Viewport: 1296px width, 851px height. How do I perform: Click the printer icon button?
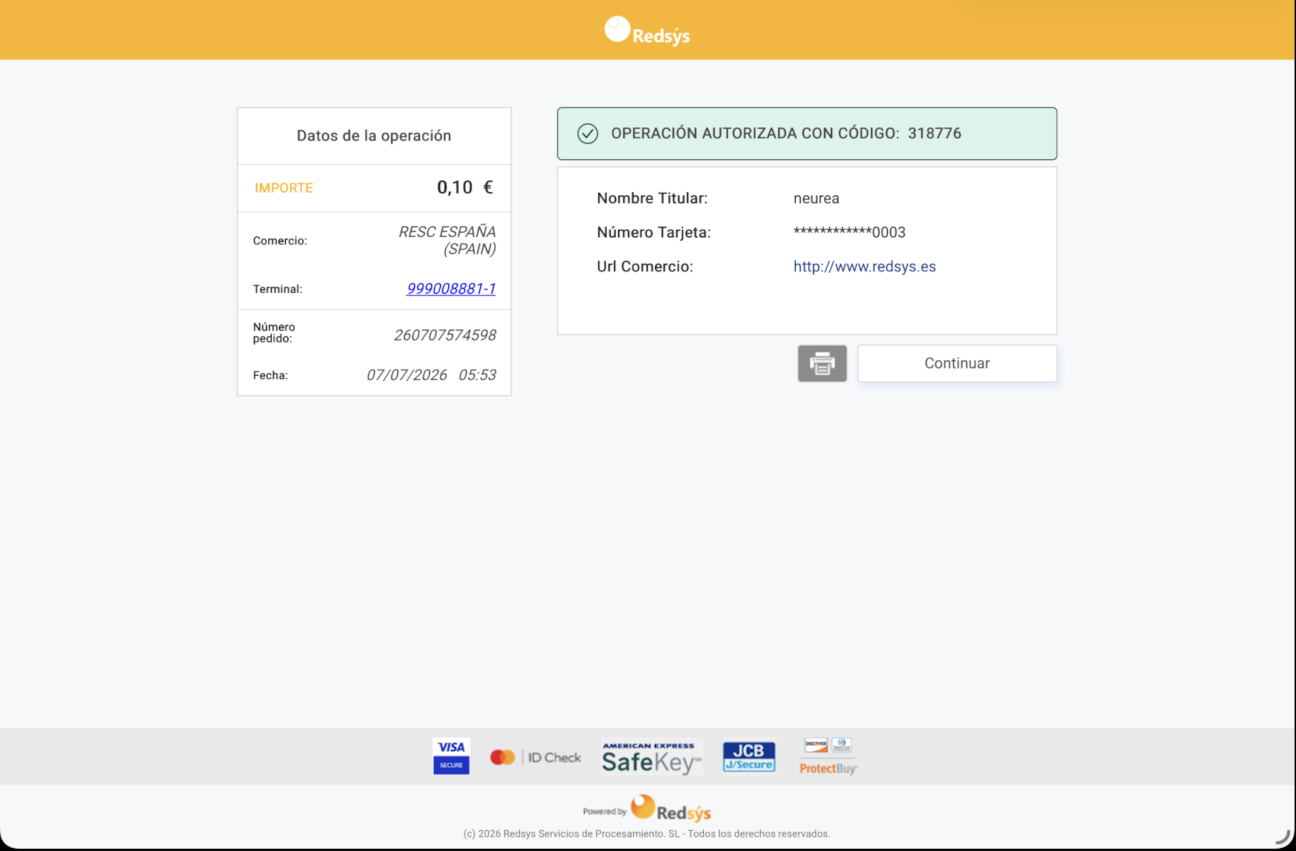click(x=822, y=363)
